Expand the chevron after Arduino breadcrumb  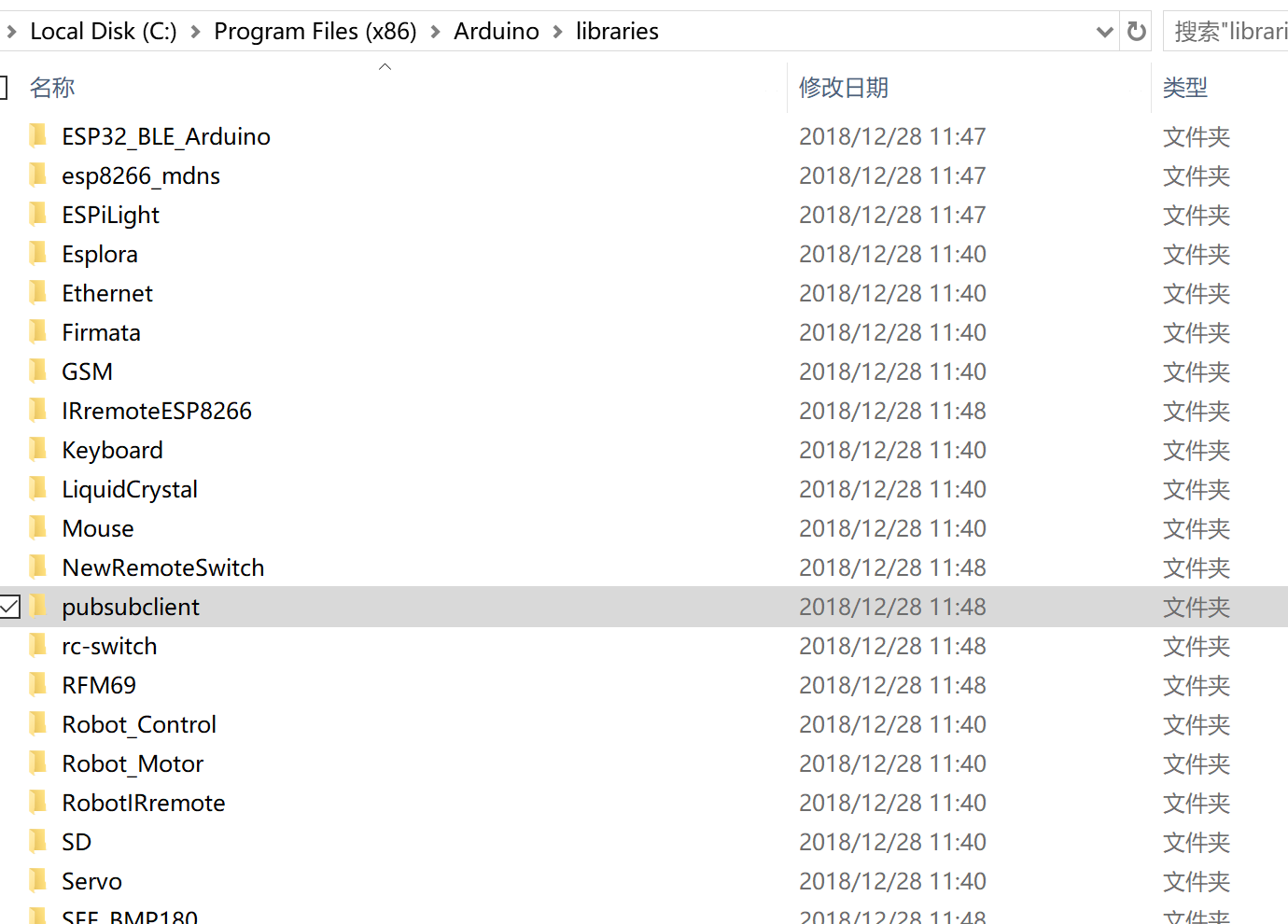561,31
